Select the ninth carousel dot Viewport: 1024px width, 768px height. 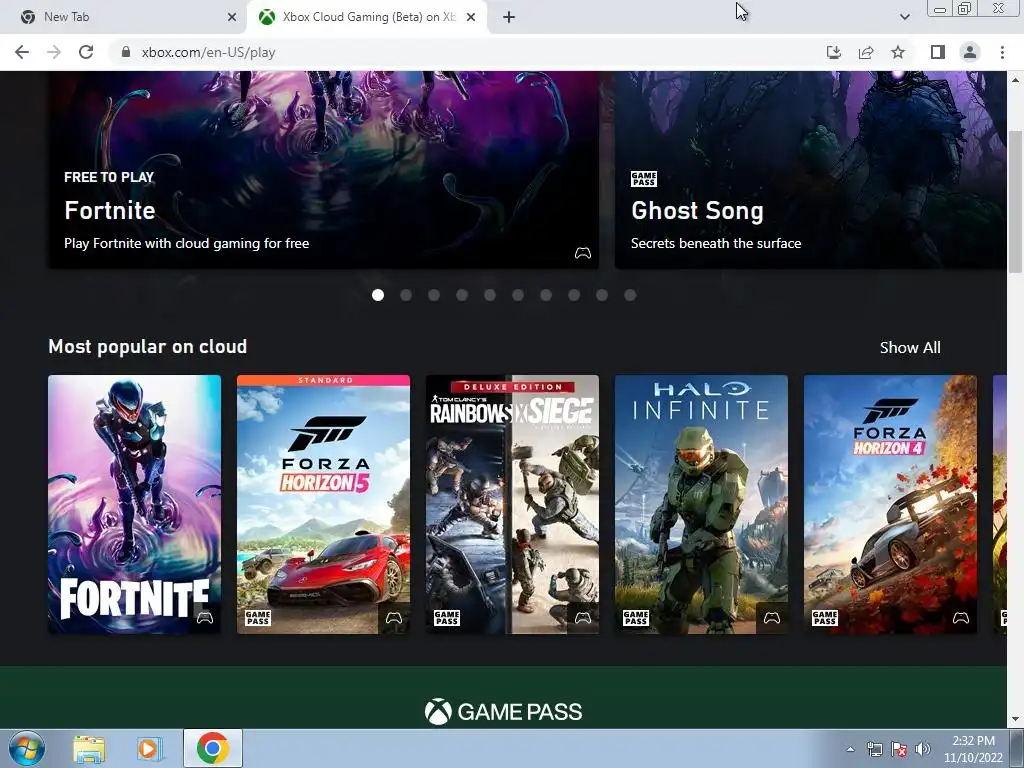(602, 295)
